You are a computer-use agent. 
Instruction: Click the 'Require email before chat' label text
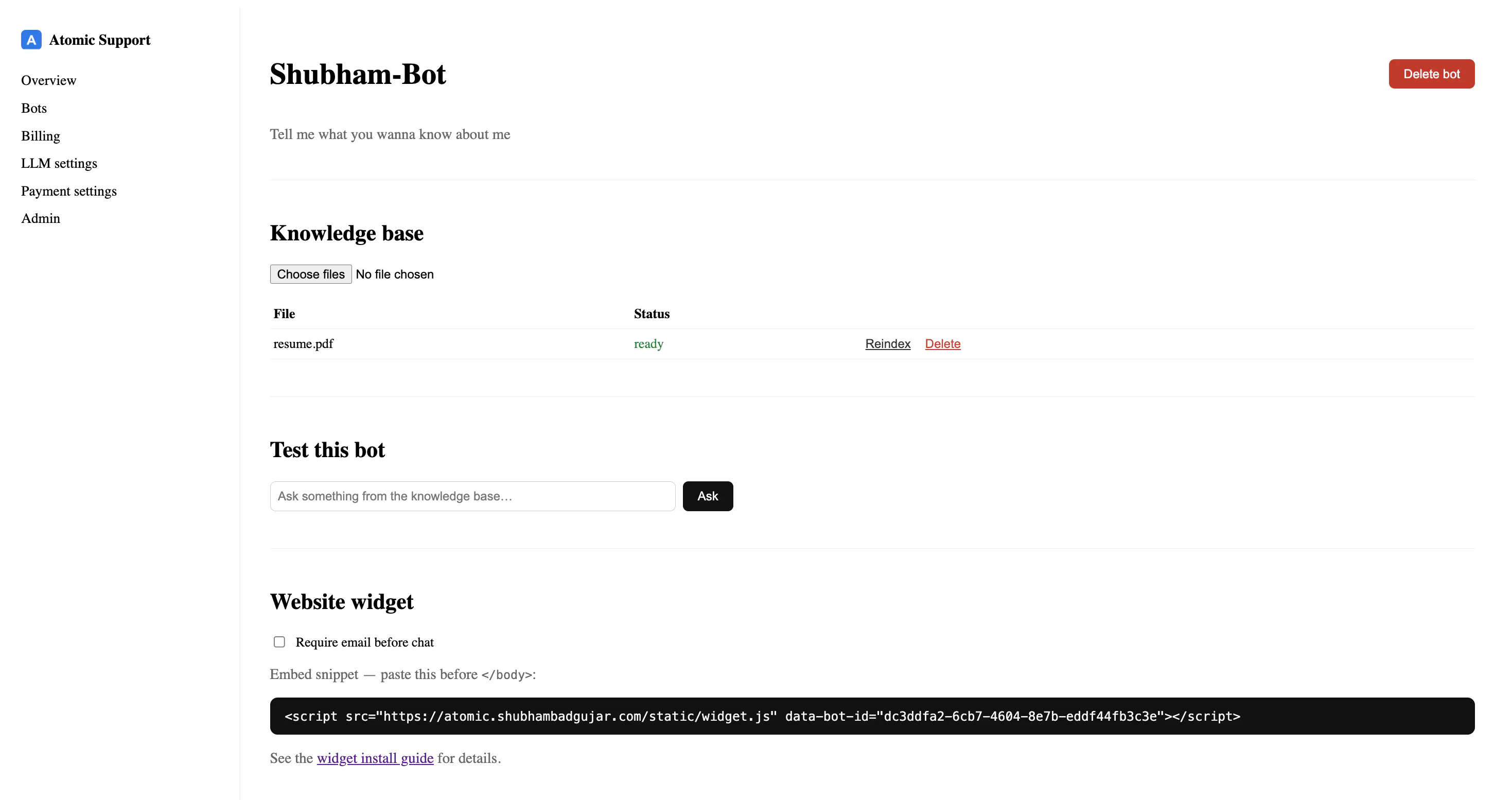point(364,642)
